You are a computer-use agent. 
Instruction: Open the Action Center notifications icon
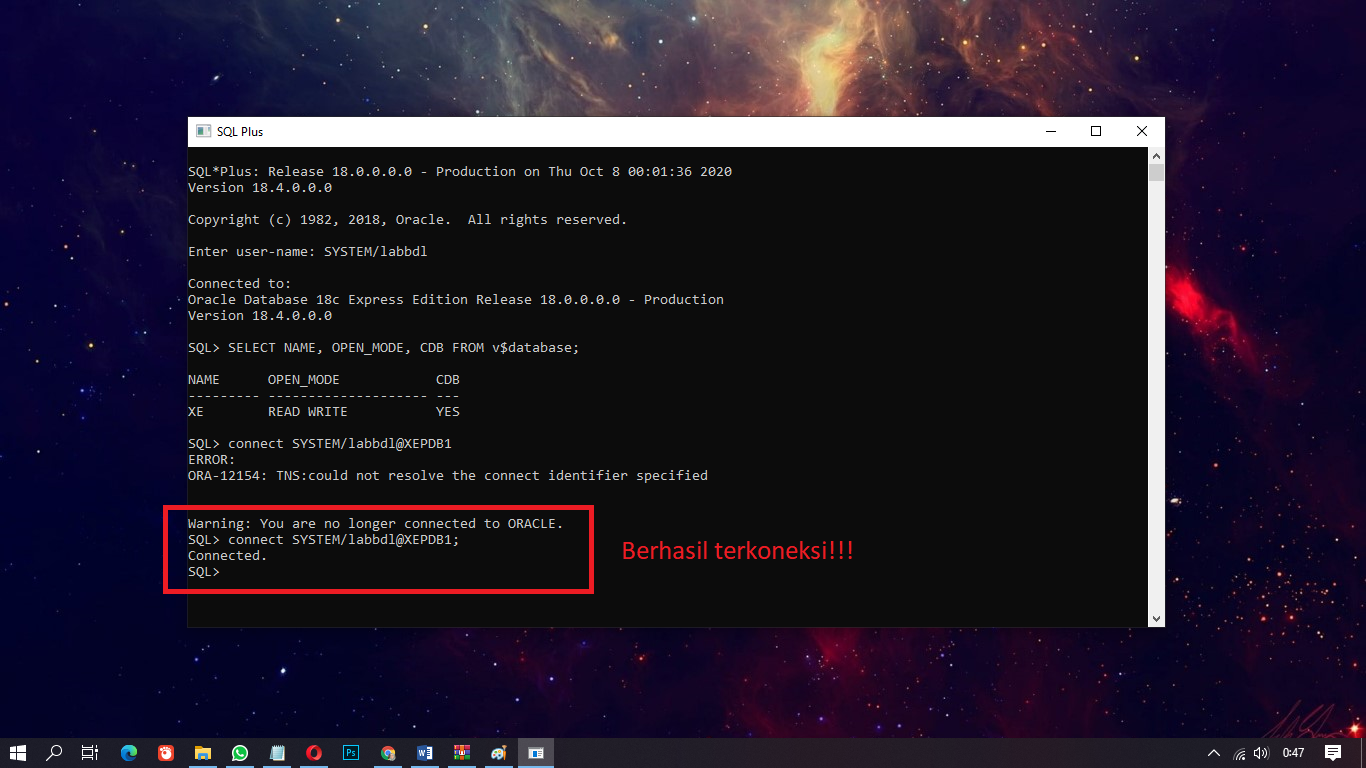pyautogui.click(x=1333, y=753)
